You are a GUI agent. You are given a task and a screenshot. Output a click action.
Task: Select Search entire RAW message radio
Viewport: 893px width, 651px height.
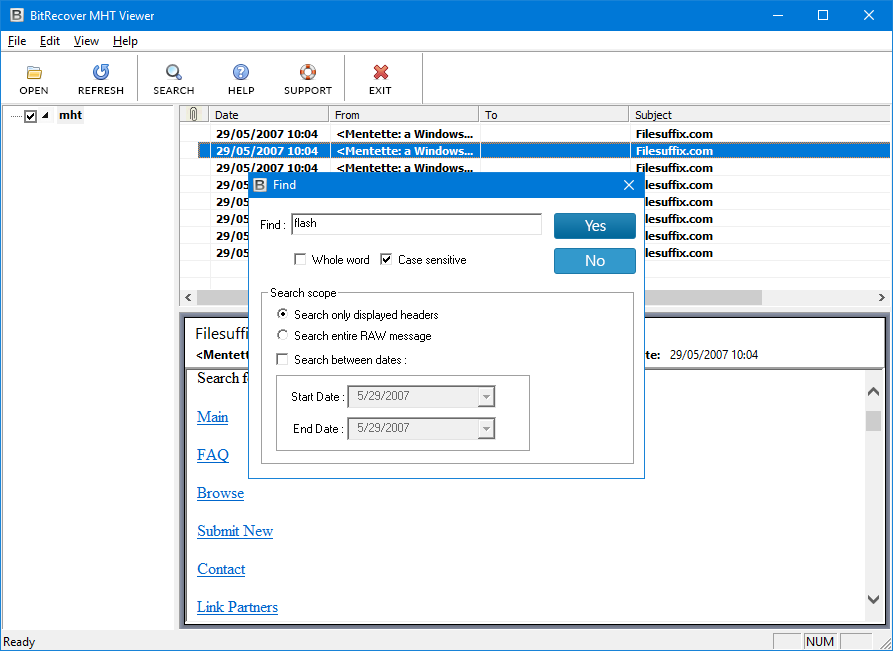pyautogui.click(x=282, y=335)
